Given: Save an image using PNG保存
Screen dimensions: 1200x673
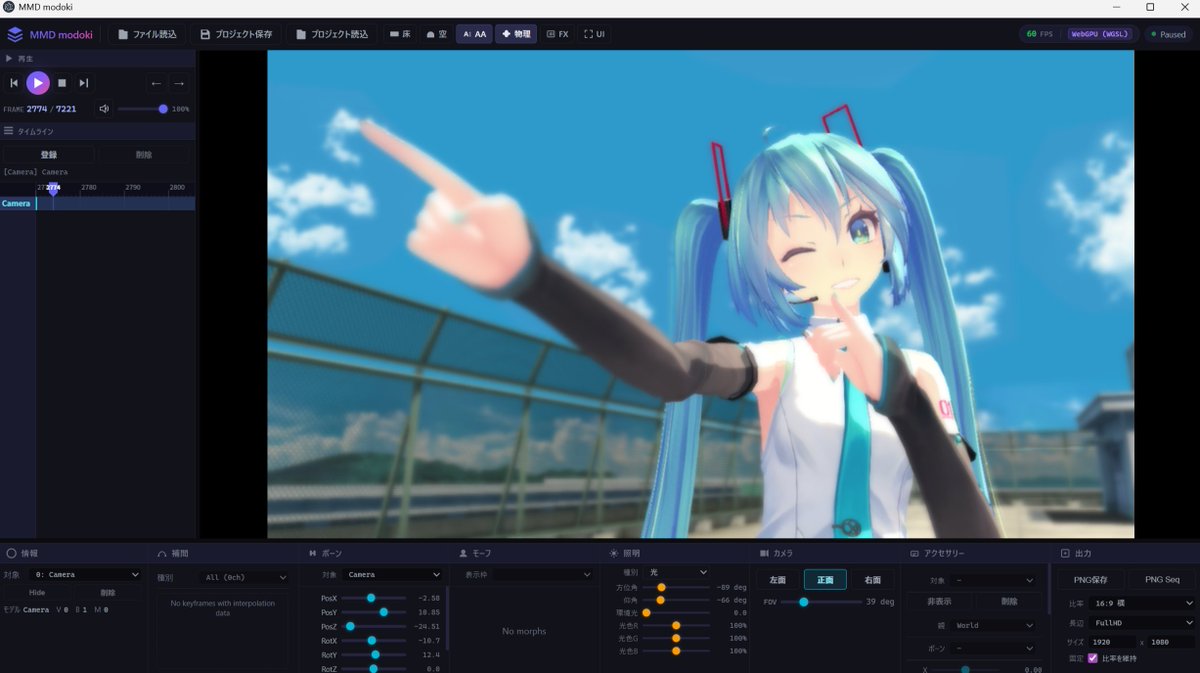Looking at the screenshot, I should (1089, 579).
